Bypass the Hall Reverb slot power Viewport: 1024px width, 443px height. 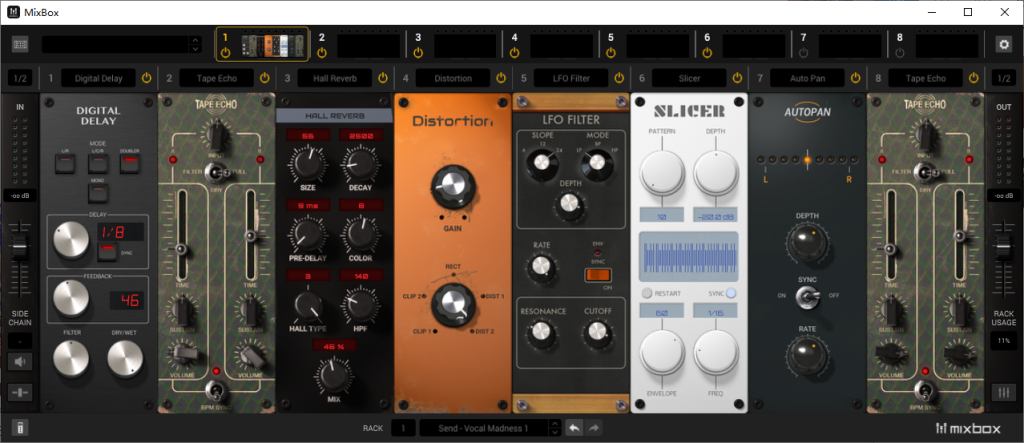point(383,78)
